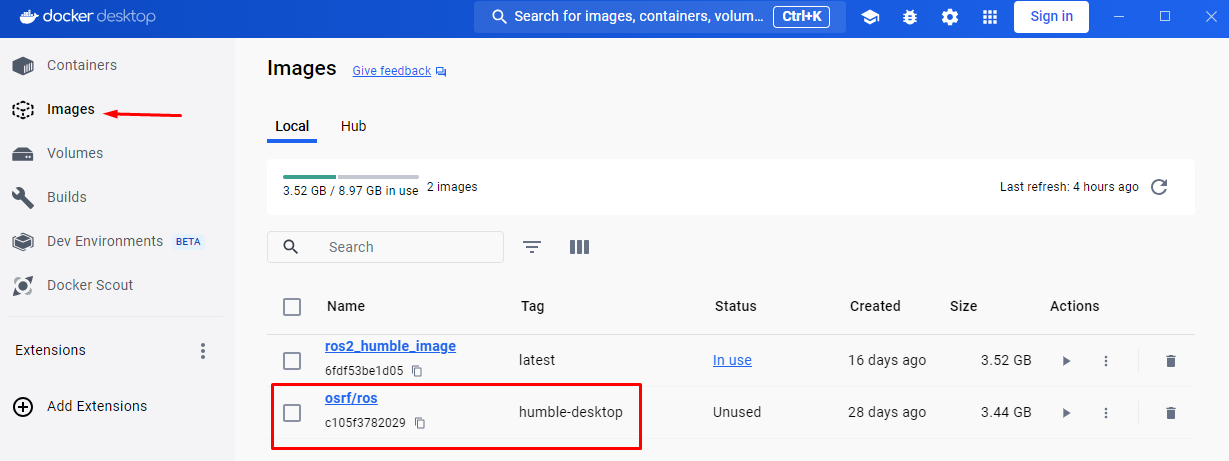The image size is (1229, 461).
Task: Click the 3.44 GB size cell
Action: coord(1005,412)
